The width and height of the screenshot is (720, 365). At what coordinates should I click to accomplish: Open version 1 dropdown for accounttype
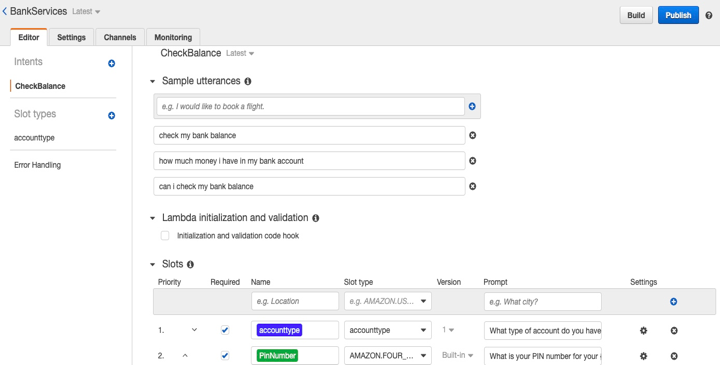448,330
